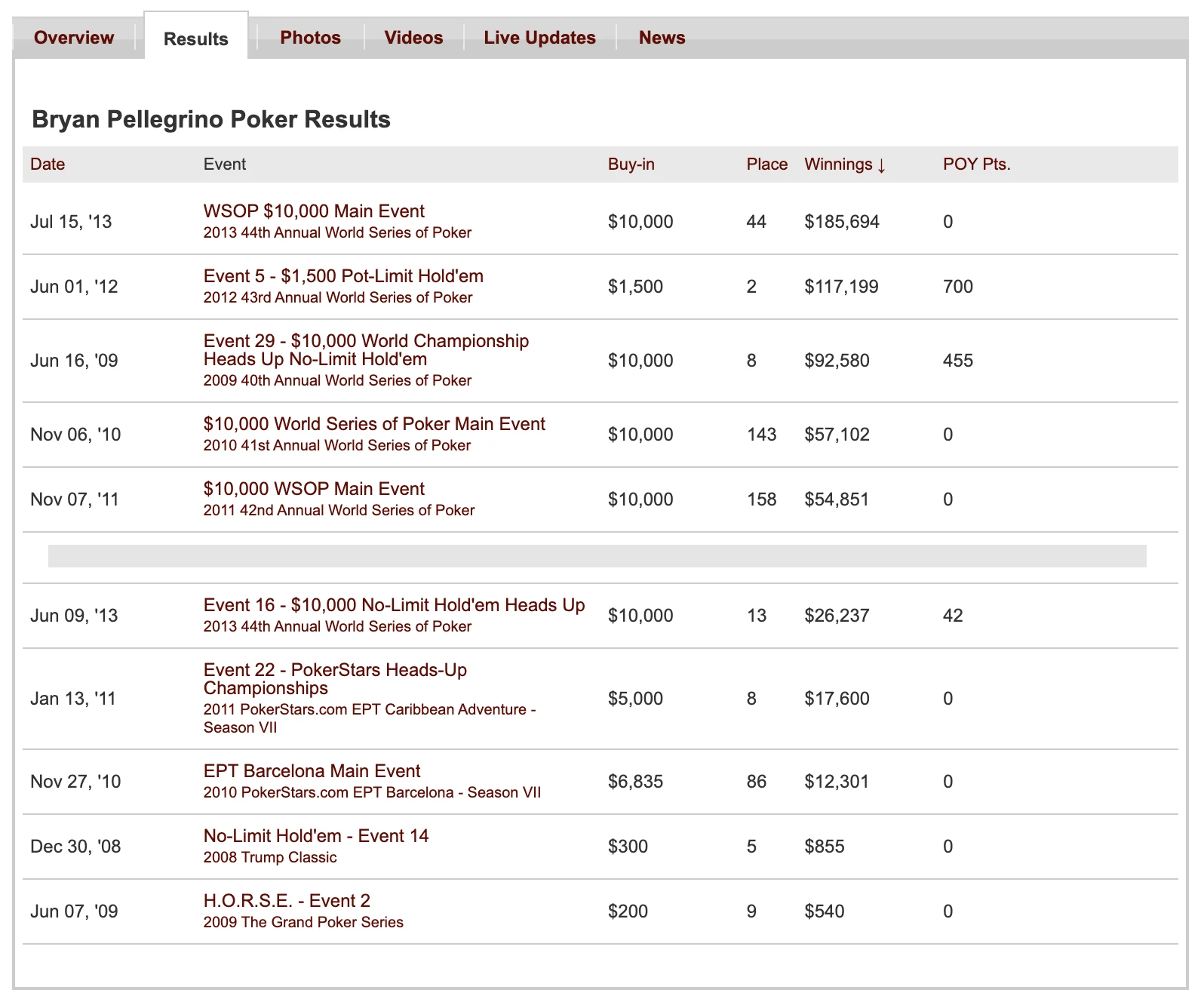Image resolution: width=1204 pixels, height=1002 pixels.
Task: Go to the Live Updates tab
Action: coord(539,38)
